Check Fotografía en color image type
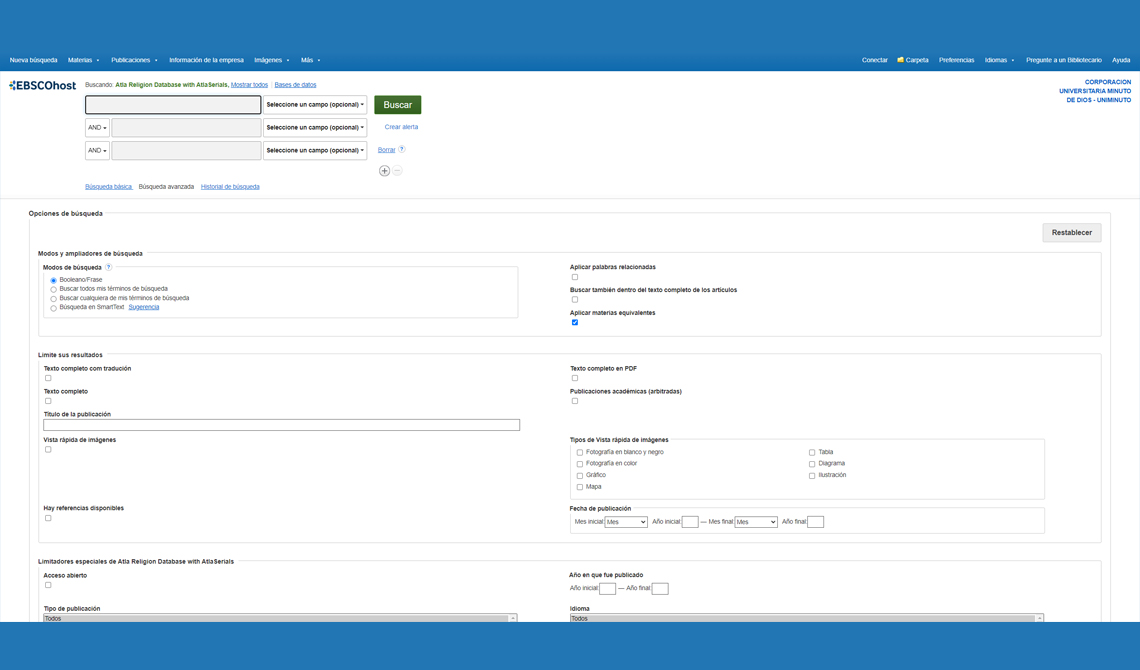1140x670 pixels. point(579,464)
